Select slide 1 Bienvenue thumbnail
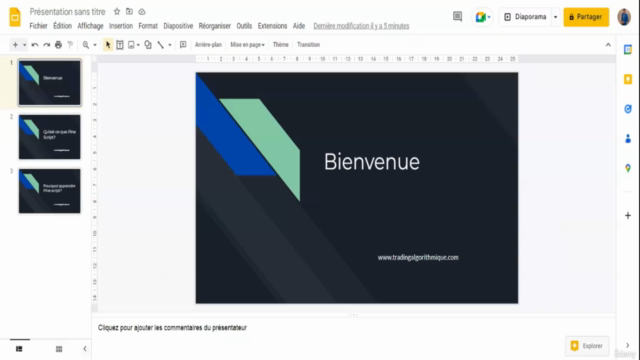The height and width of the screenshot is (360, 640). [x=49, y=82]
